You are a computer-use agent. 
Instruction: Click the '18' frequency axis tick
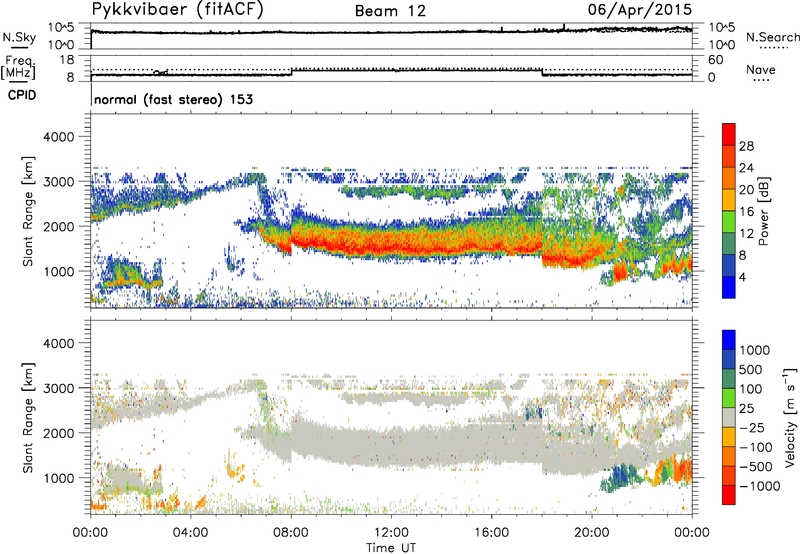pyautogui.click(x=66, y=60)
